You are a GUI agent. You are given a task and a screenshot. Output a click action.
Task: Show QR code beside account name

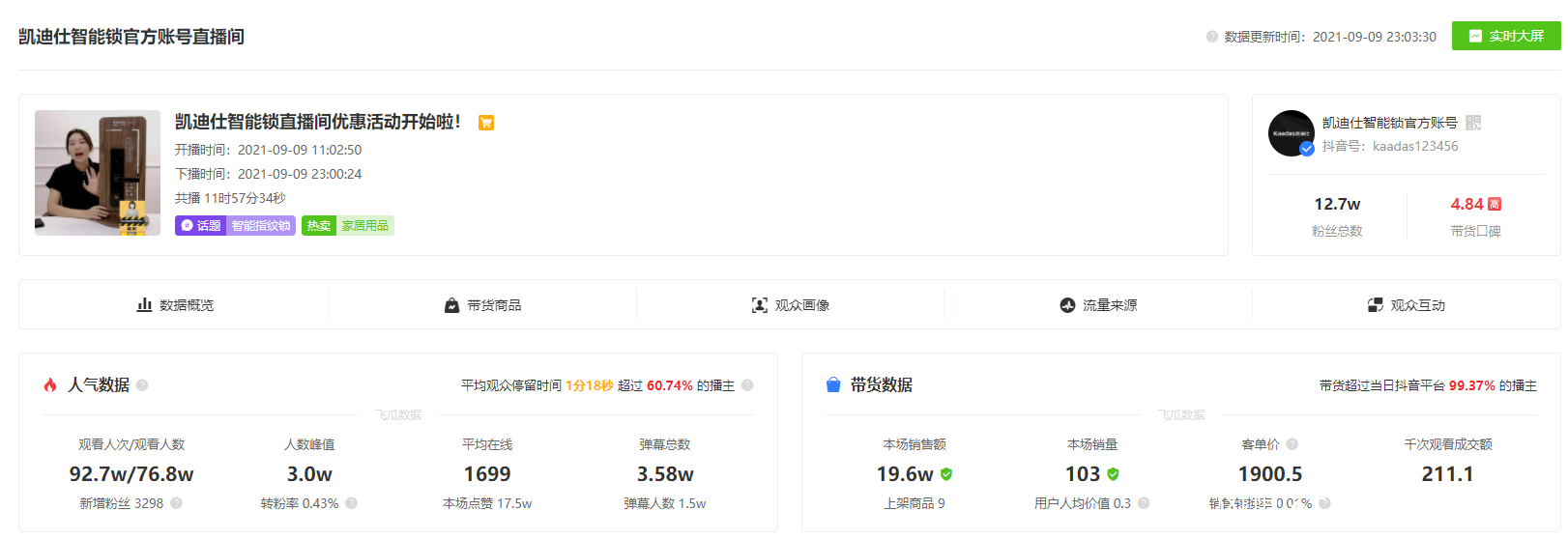[x=1473, y=123]
